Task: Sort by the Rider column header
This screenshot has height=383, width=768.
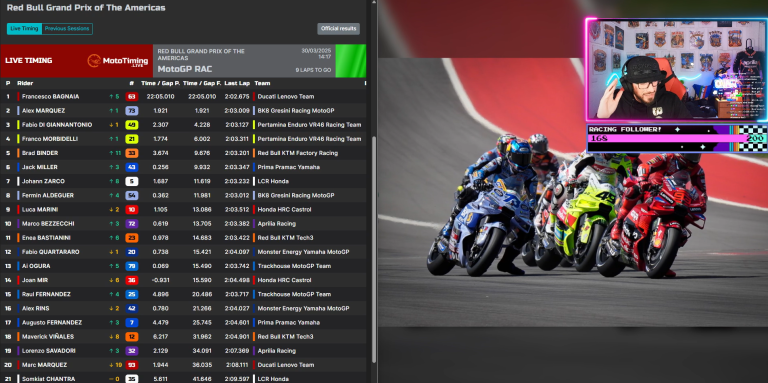Action: 25,83
